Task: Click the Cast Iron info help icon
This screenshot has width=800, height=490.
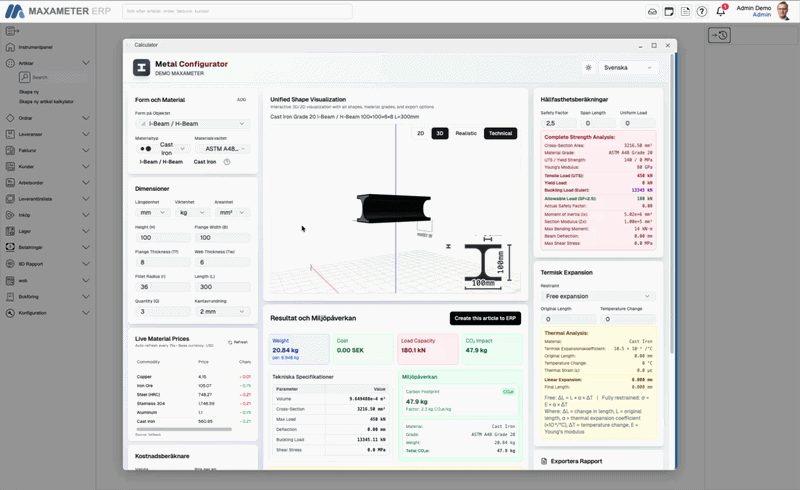Action: tap(227, 162)
